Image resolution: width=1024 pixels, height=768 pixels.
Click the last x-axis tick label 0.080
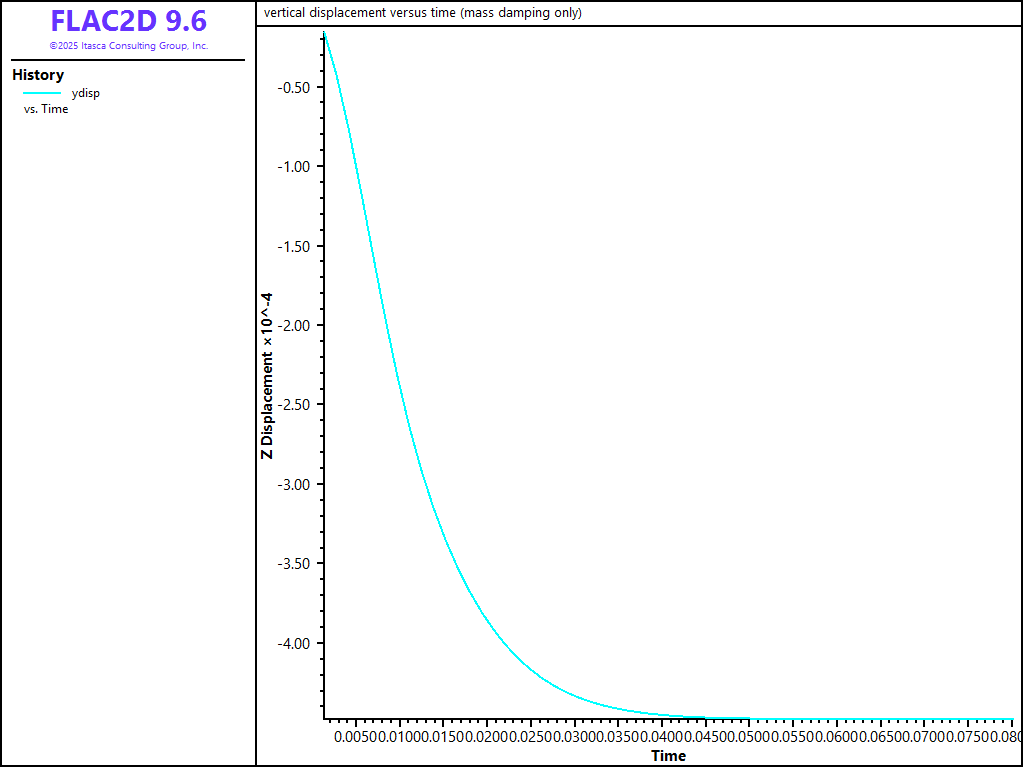click(x=1003, y=737)
